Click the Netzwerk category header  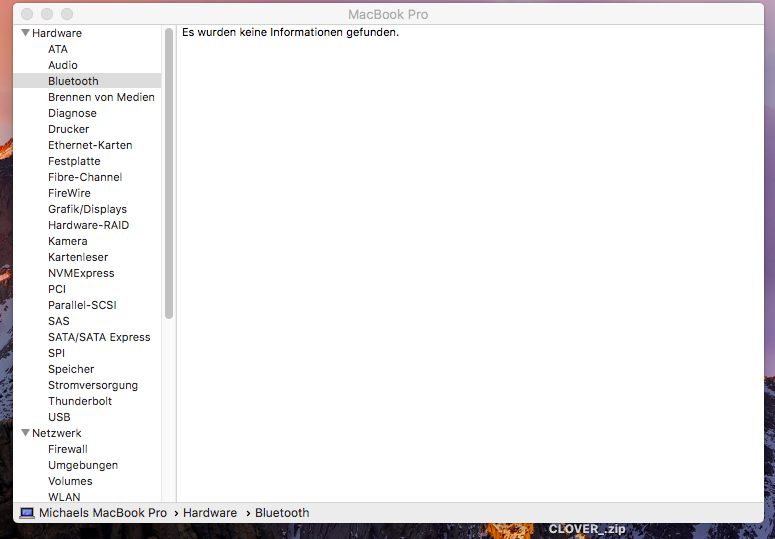pos(57,433)
